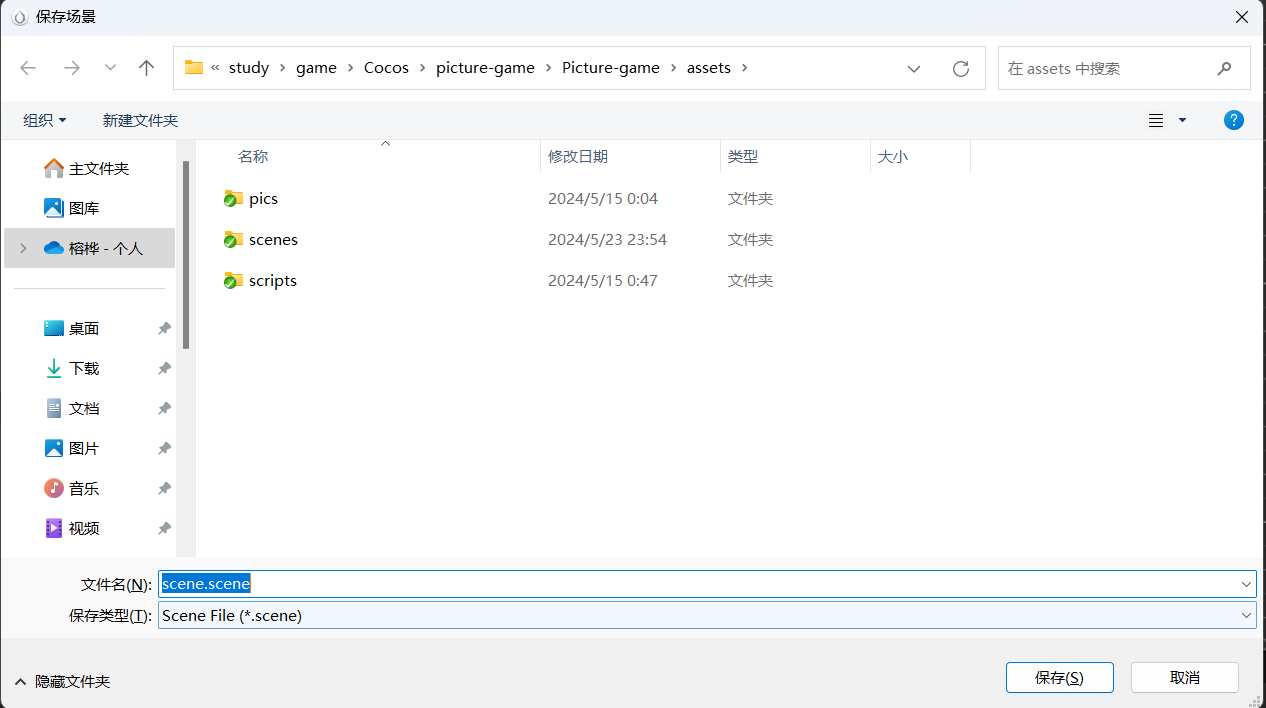Click the Cocos breadcrumb segment

[x=386, y=68]
